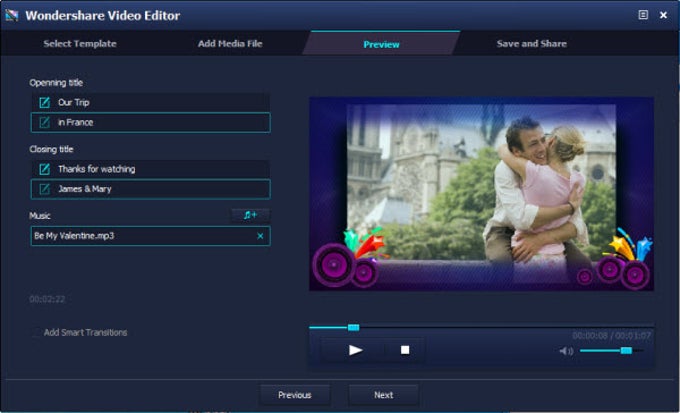Viewport: 680px width, 413px height.
Task: Add music with the note-plus icon
Action: (x=250, y=215)
